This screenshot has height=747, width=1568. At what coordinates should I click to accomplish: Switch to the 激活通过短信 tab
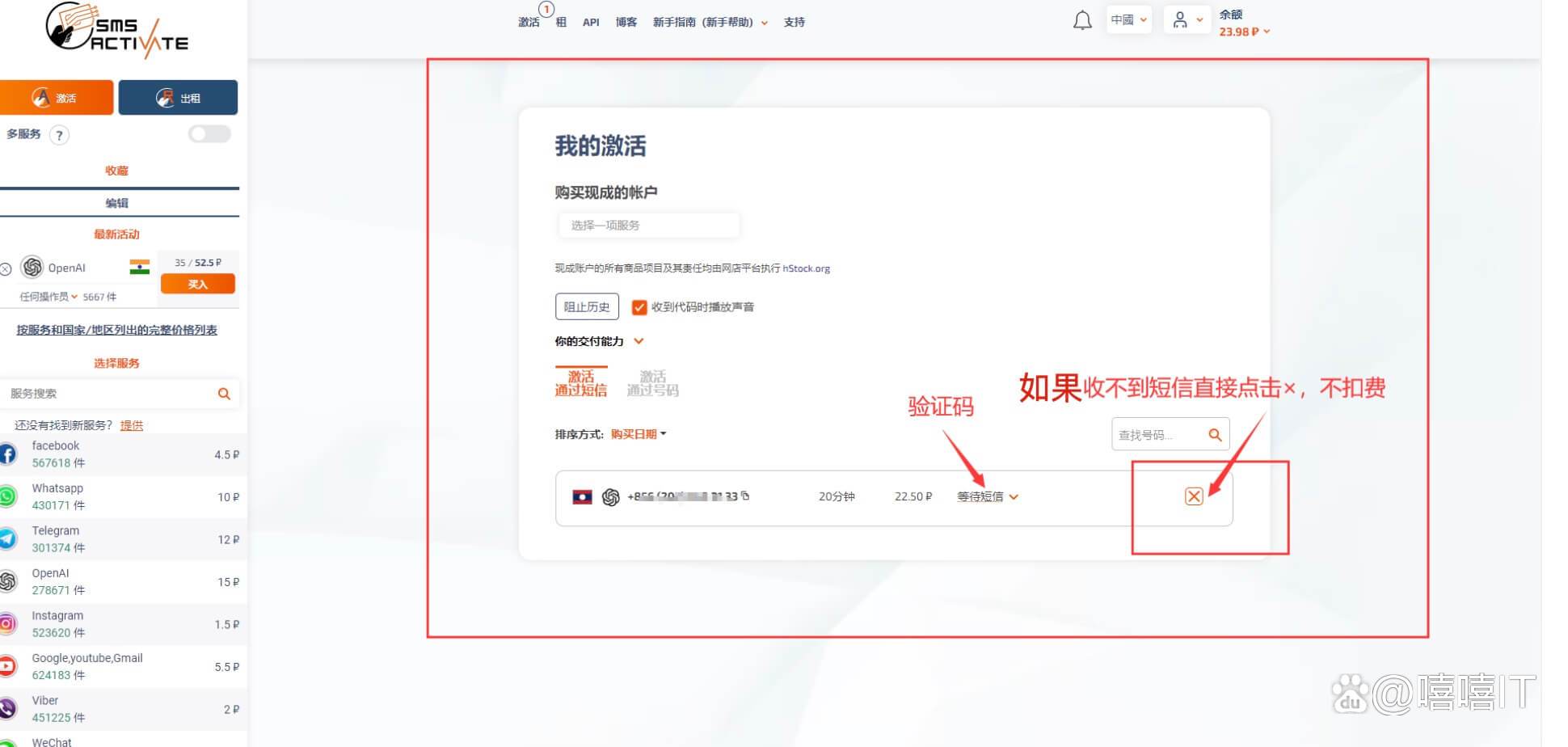[x=580, y=383]
